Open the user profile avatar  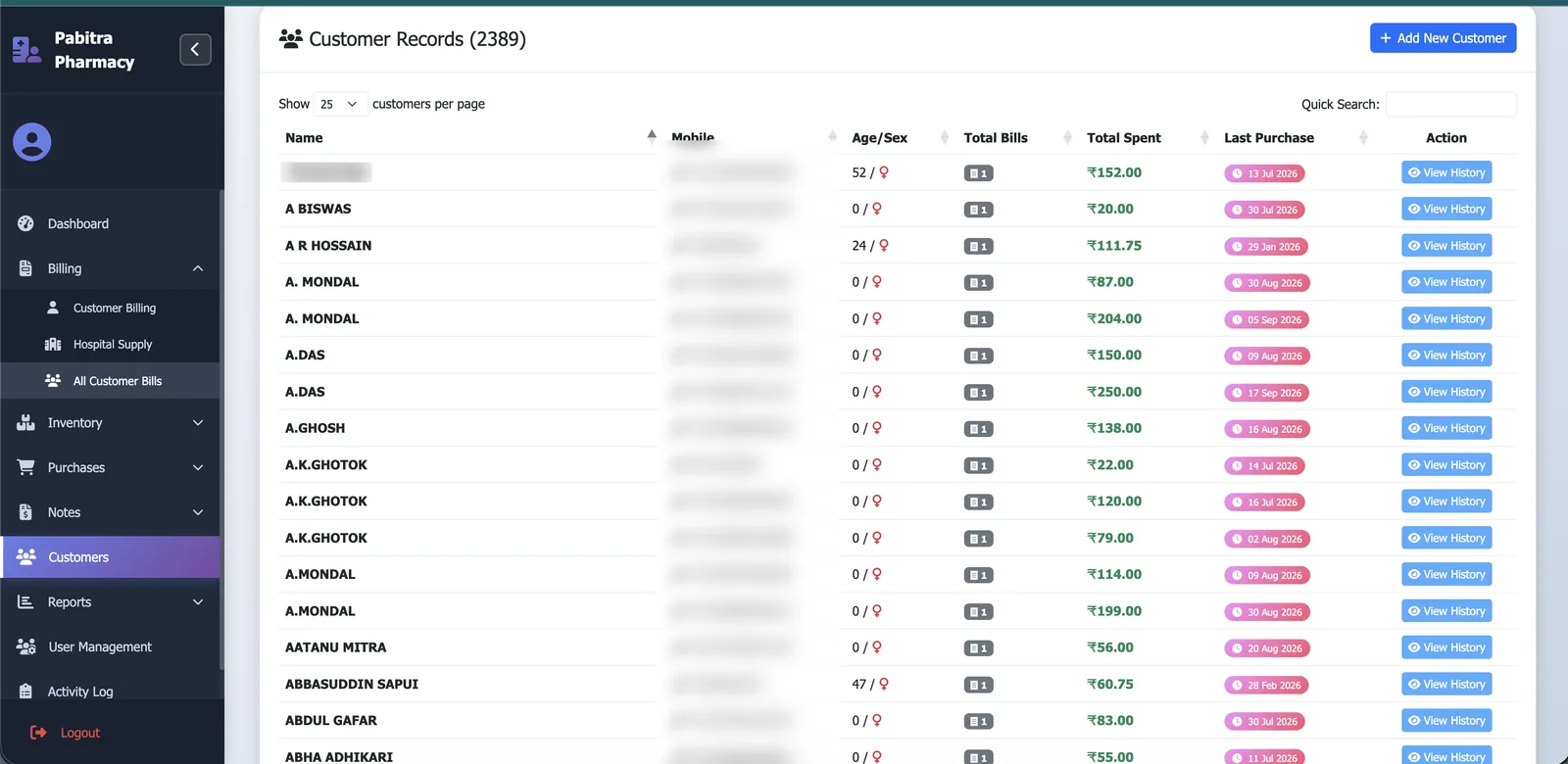(x=32, y=142)
